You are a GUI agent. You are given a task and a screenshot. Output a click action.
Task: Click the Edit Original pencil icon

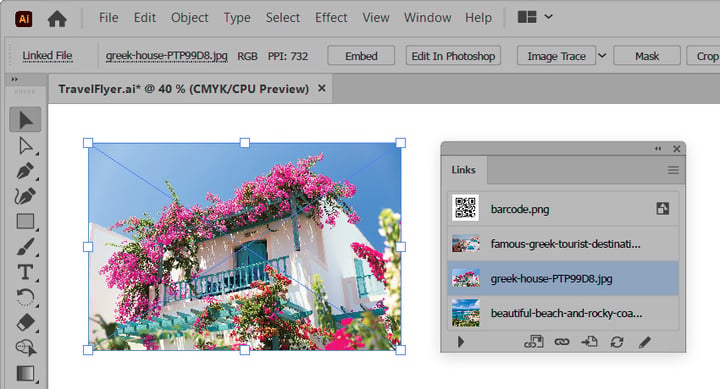click(x=645, y=342)
